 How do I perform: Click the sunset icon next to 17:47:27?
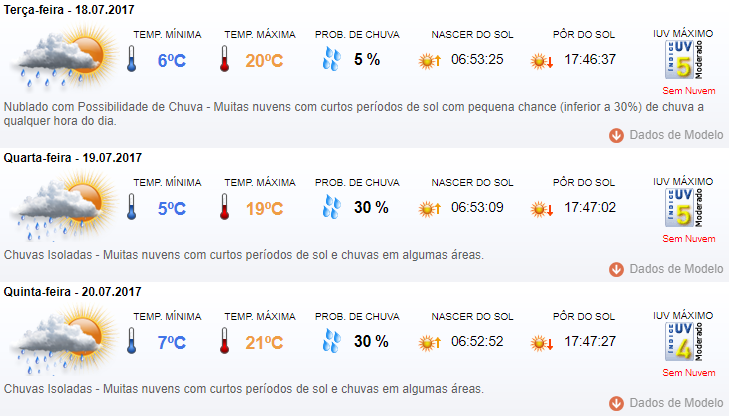coord(542,343)
